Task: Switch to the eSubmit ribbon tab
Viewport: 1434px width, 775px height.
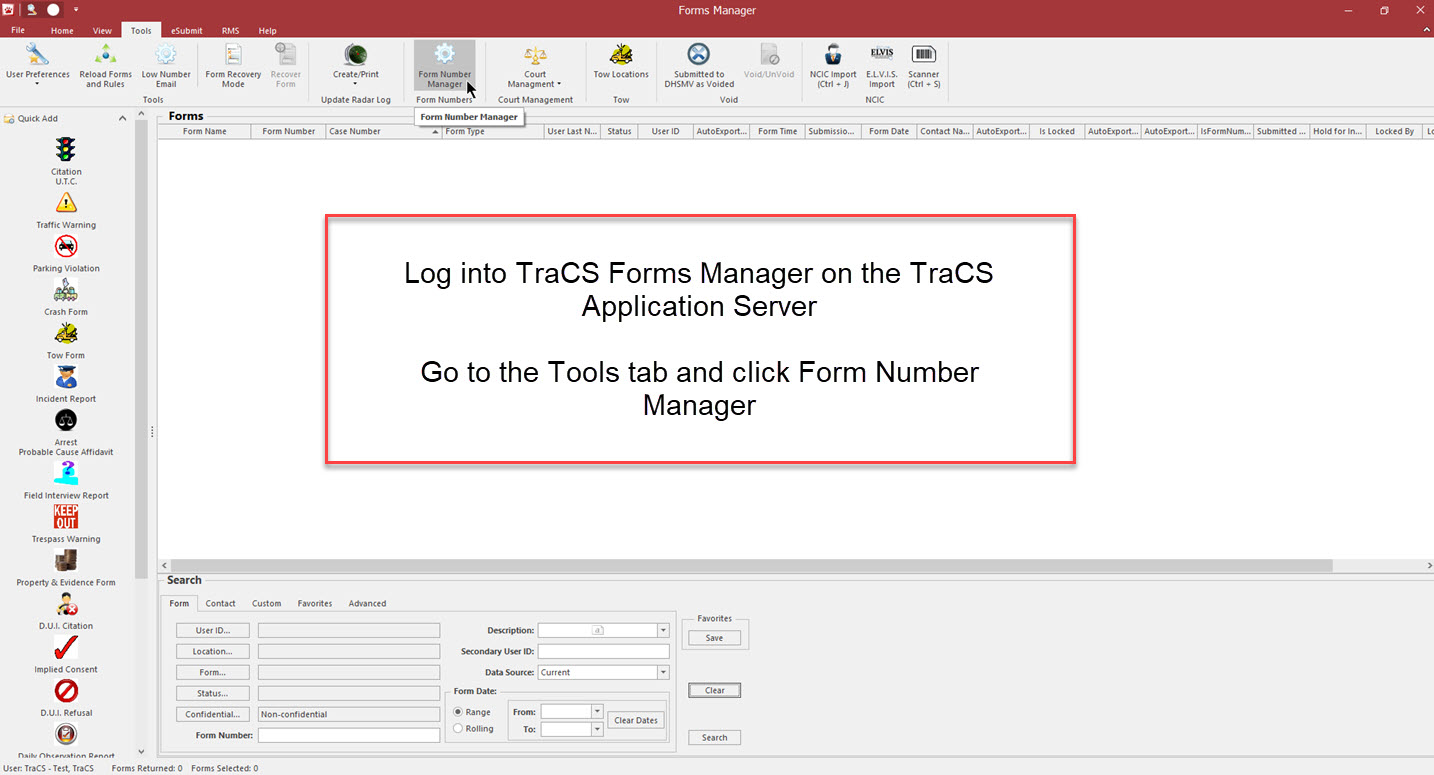Action: coord(186,31)
